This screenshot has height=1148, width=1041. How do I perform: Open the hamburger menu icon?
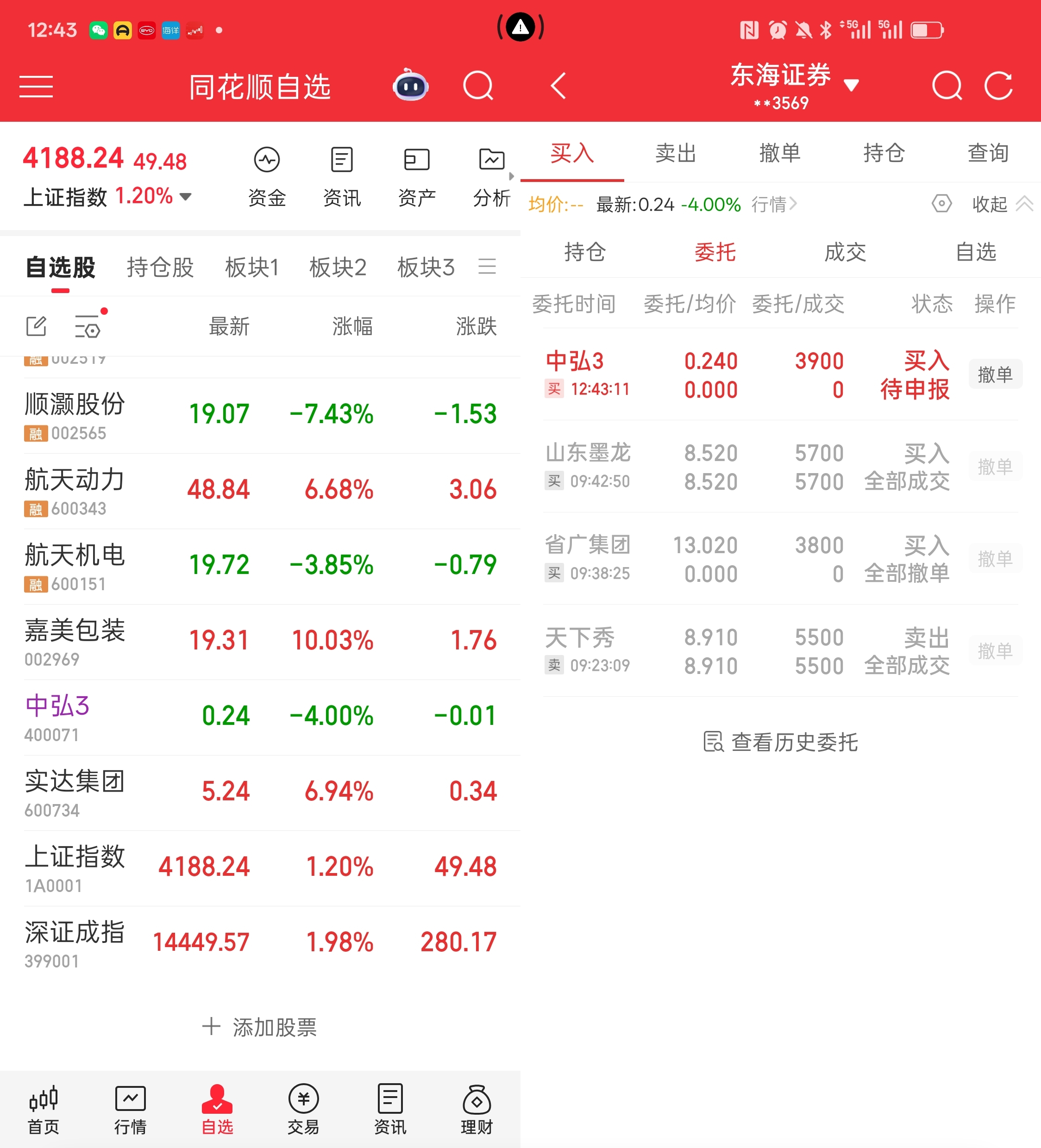tap(36, 87)
